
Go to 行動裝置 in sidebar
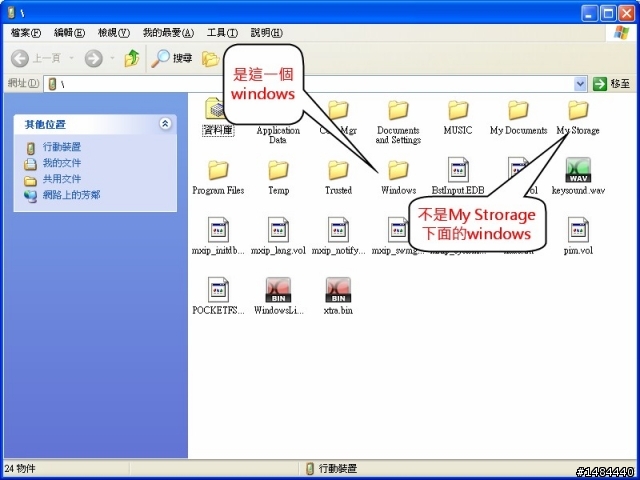(x=62, y=147)
